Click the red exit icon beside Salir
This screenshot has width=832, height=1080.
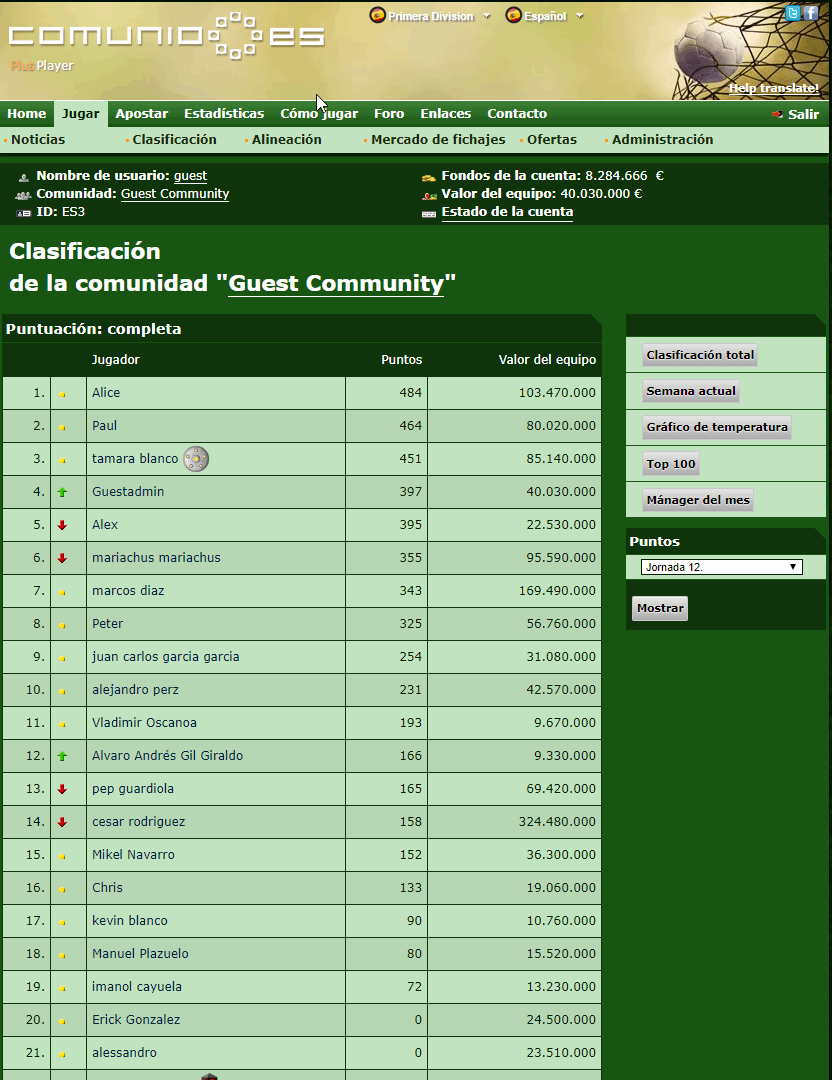pyautogui.click(x=777, y=114)
